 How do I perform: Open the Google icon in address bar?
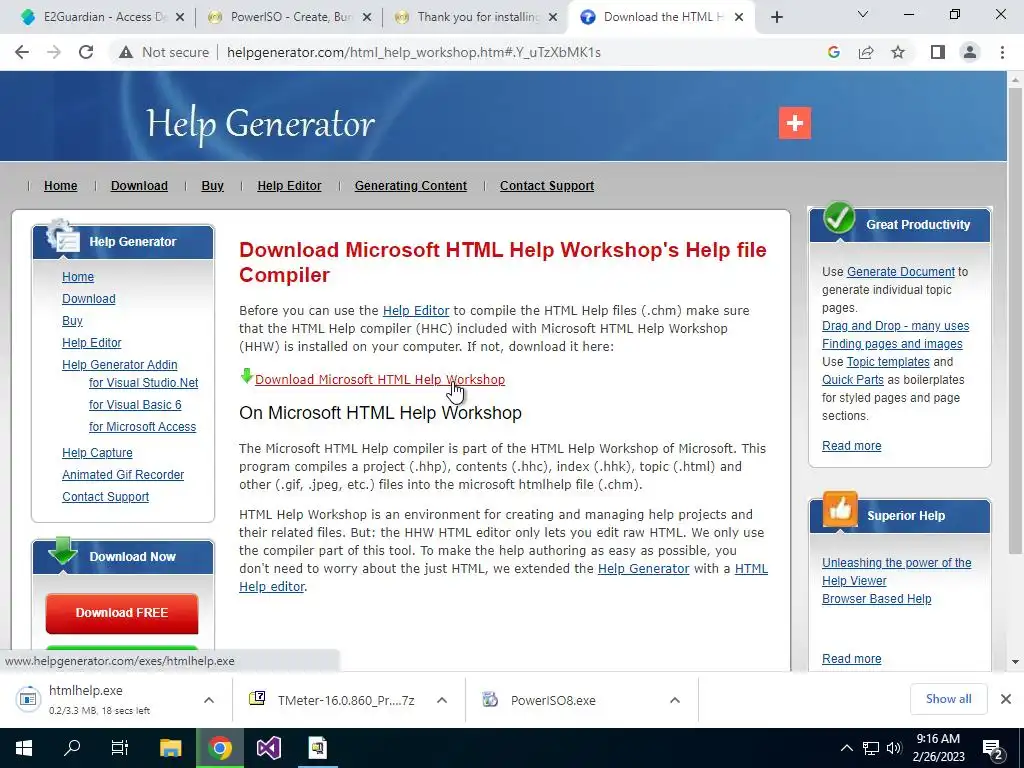click(833, 52)
